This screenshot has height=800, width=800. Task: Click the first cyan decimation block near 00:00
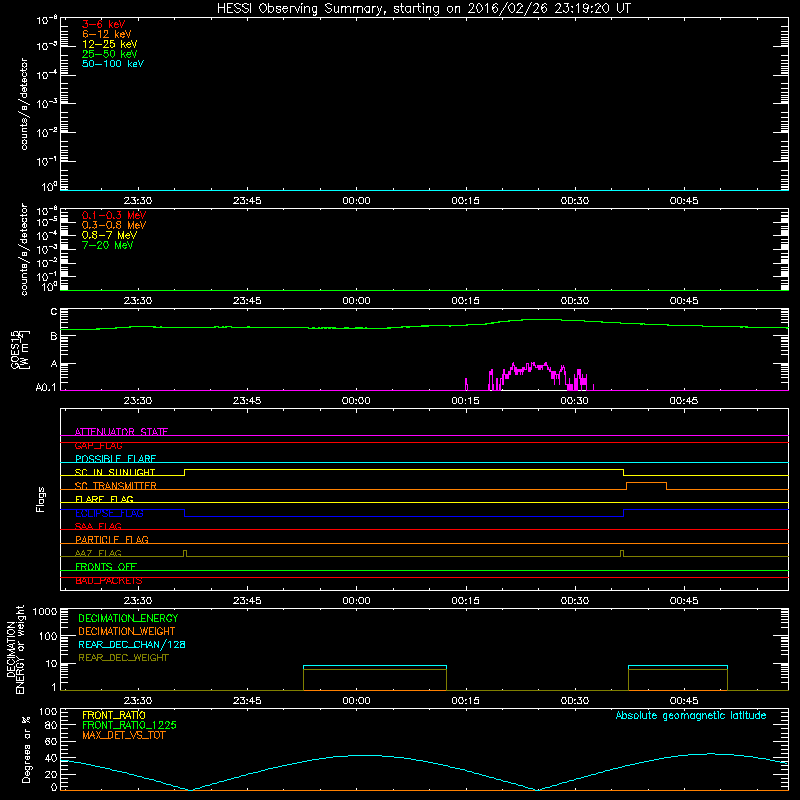[x=375, y=666]
